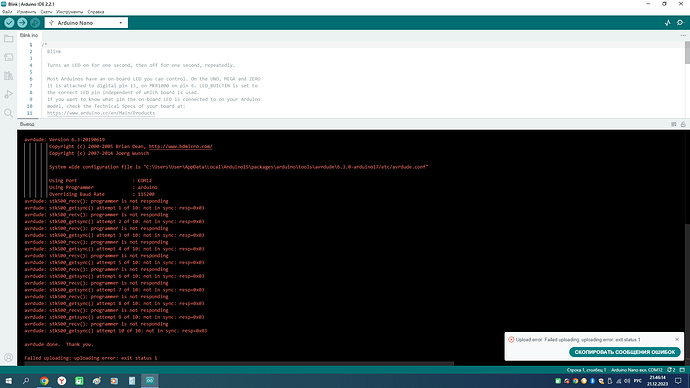Open the editor tab options ellipsis menu
690x388 pixels.
(x=683, y=35)
